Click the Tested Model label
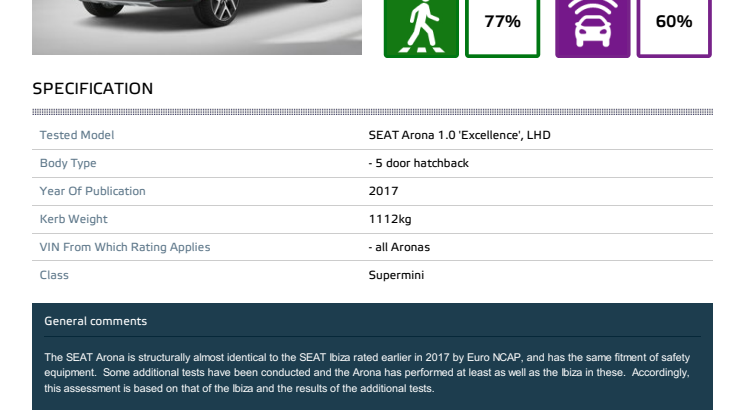746x419 pixels. pos(77,135)
